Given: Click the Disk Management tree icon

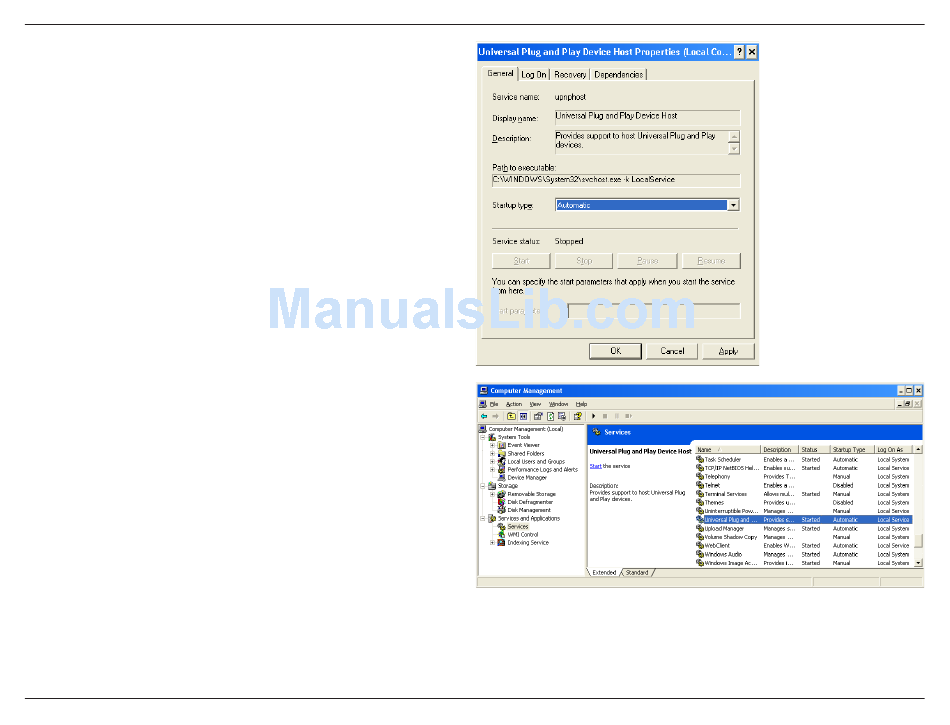Looking at the screenshot, I should tap(502, 510).
